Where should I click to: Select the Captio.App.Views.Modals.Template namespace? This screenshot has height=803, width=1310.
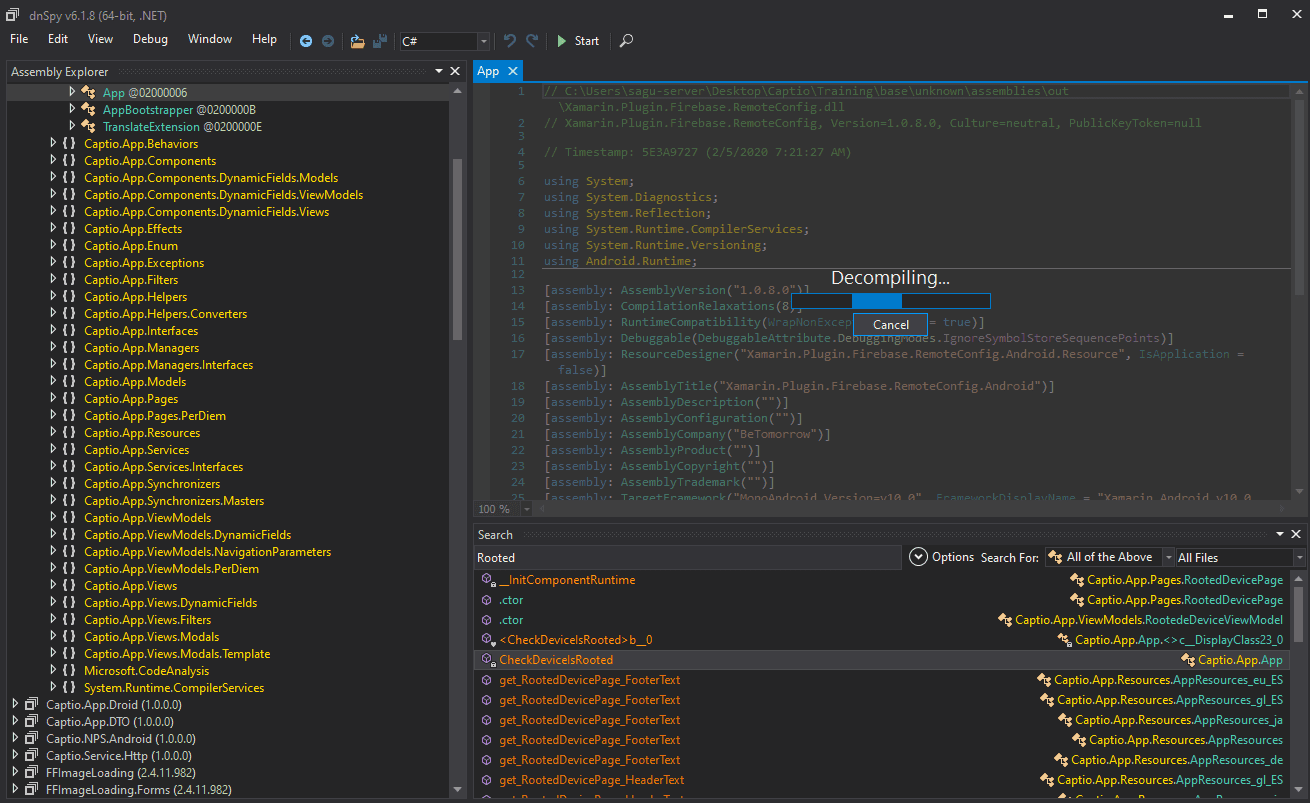[x=177, y=654]
